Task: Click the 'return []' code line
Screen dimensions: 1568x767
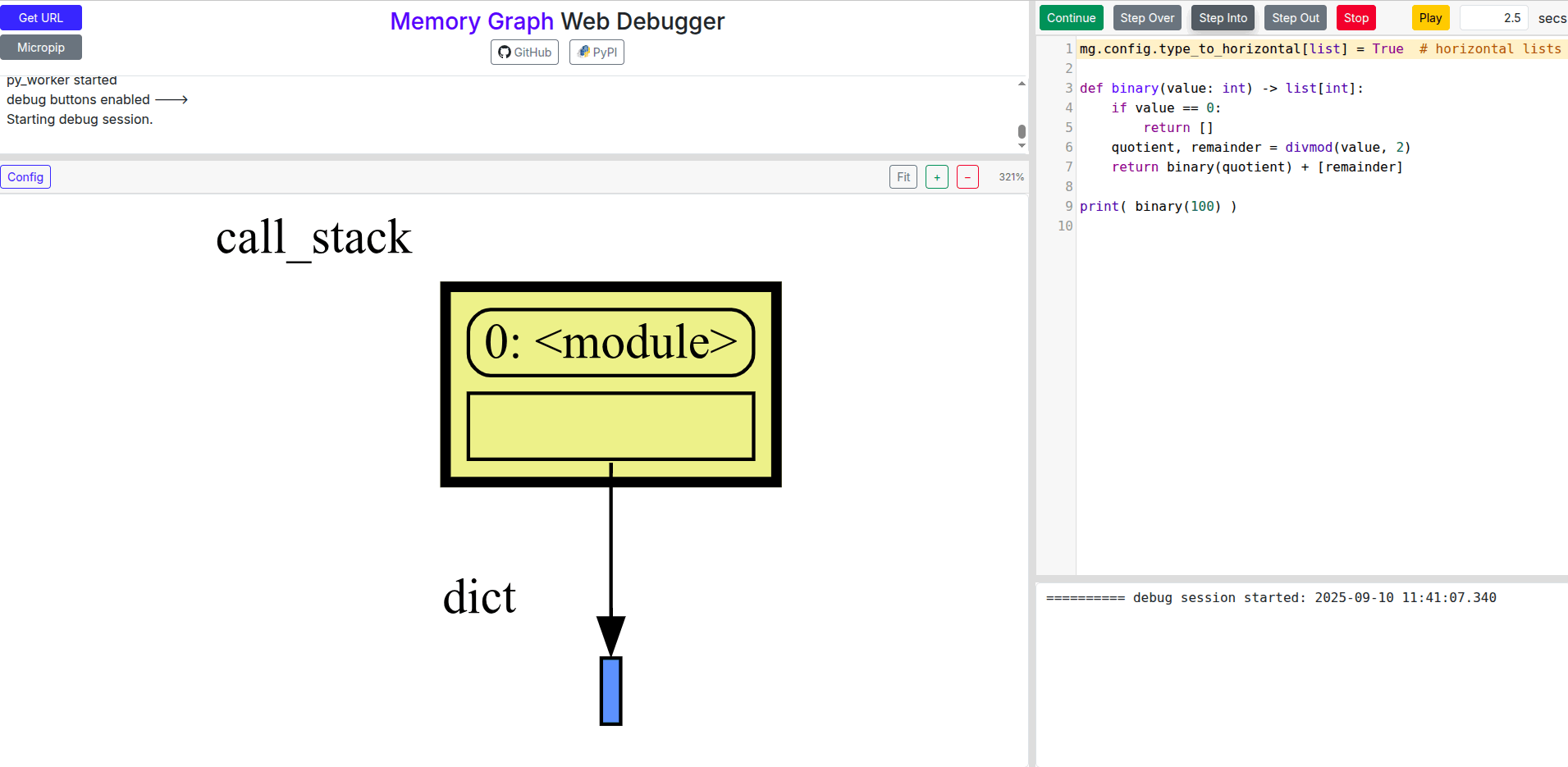Action: [x=1178, y=128]
